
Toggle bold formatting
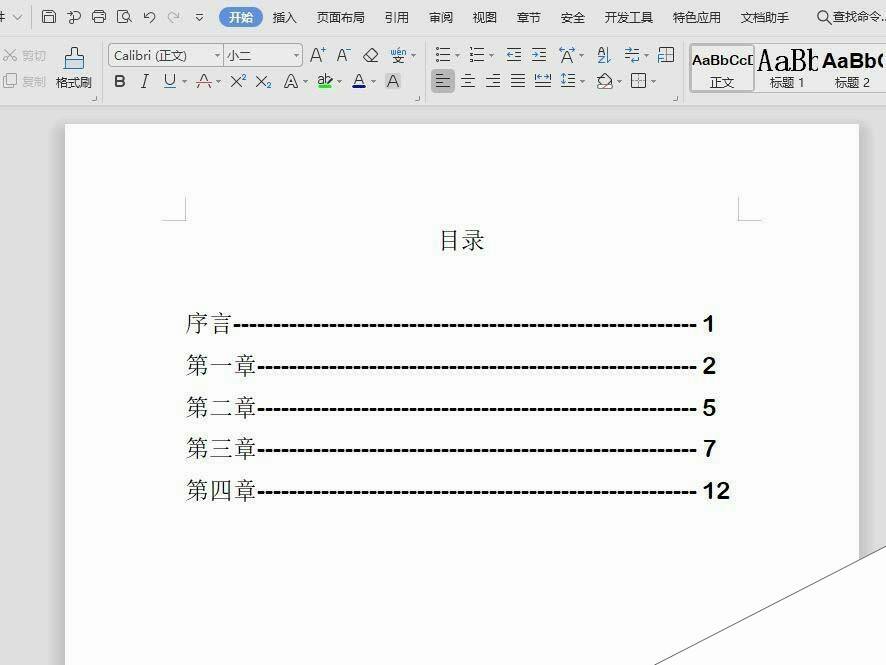click(121, 82)
